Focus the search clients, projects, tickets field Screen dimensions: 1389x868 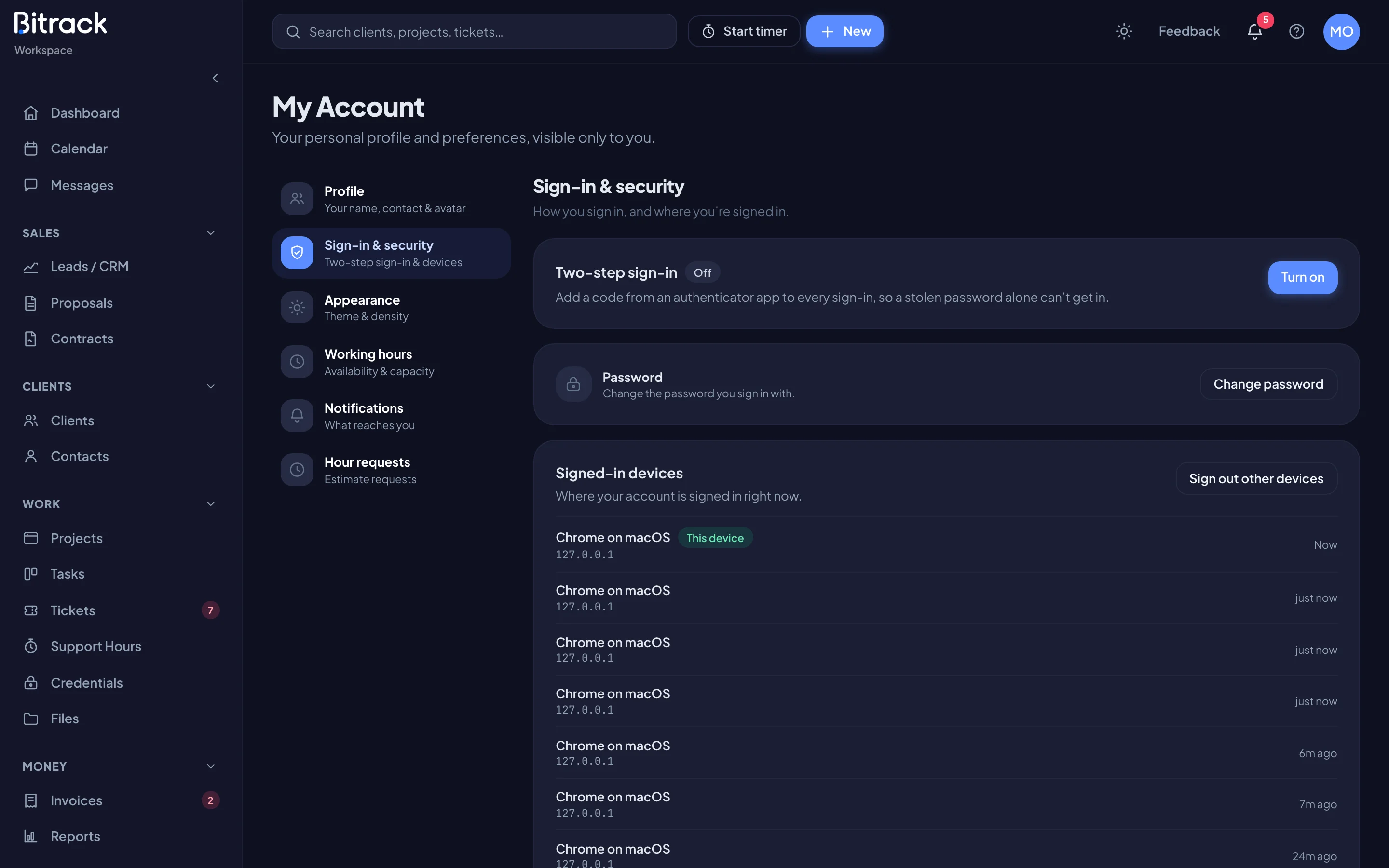coord(474,31)
